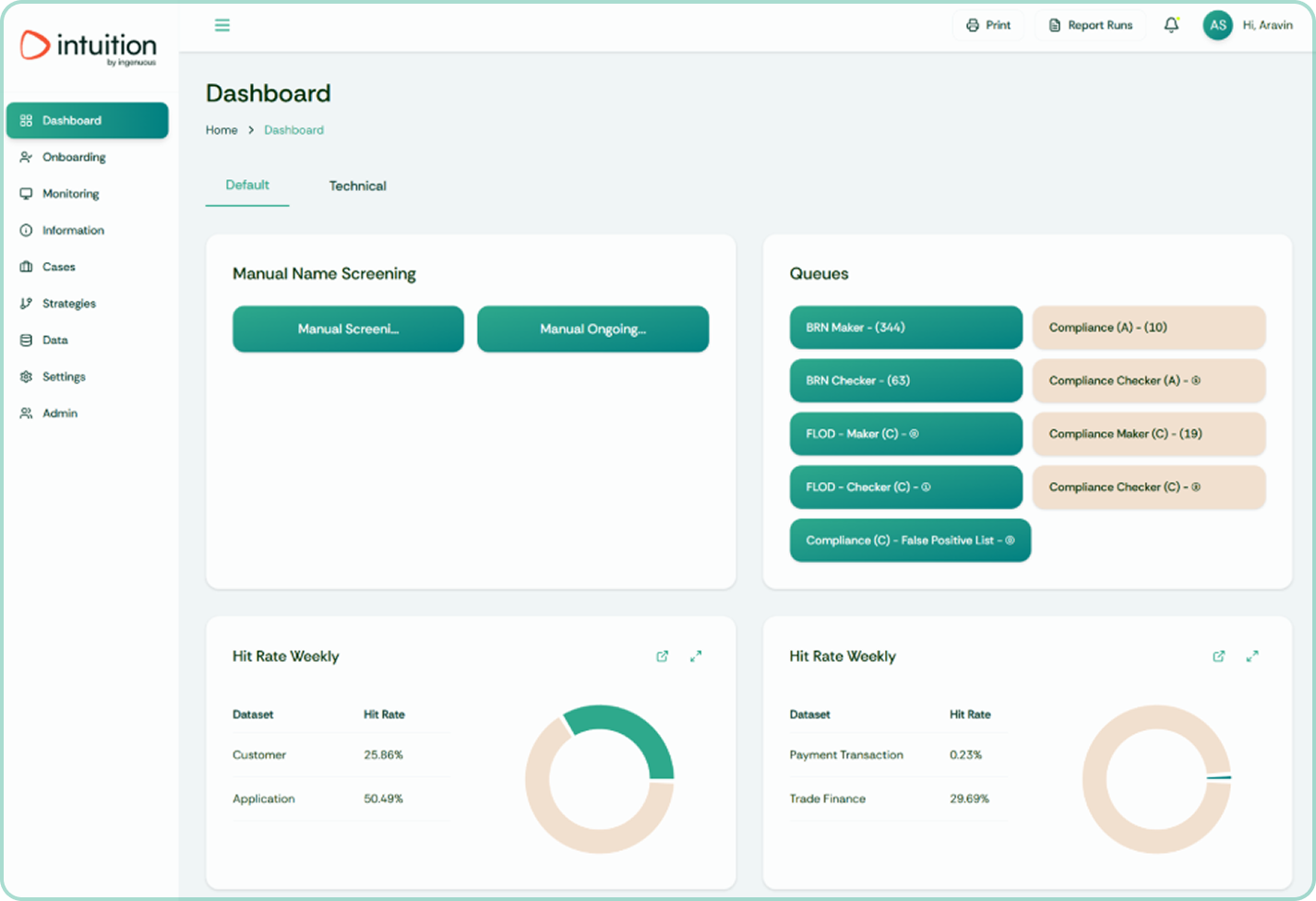Open Payment Transaction hit rate card externally
This screenshot has height=901, width=1316.
click(1218, 656)
